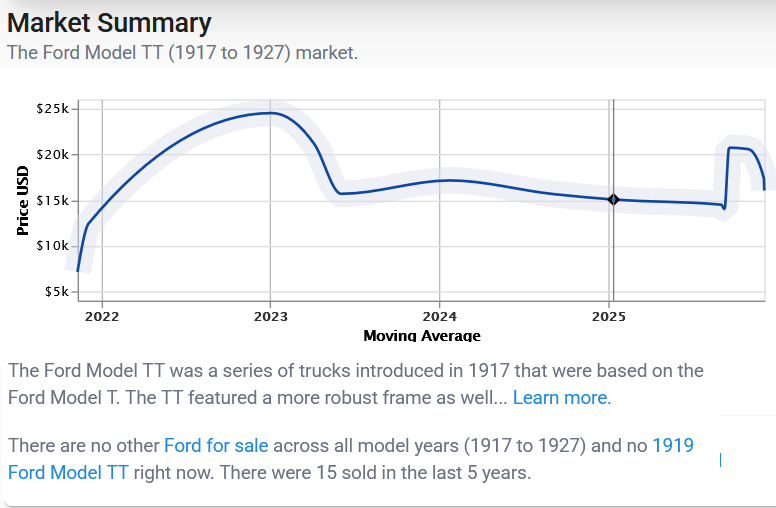
Task: Click the "Price USD" vertical axis title
Action: (x=22, y=200)
